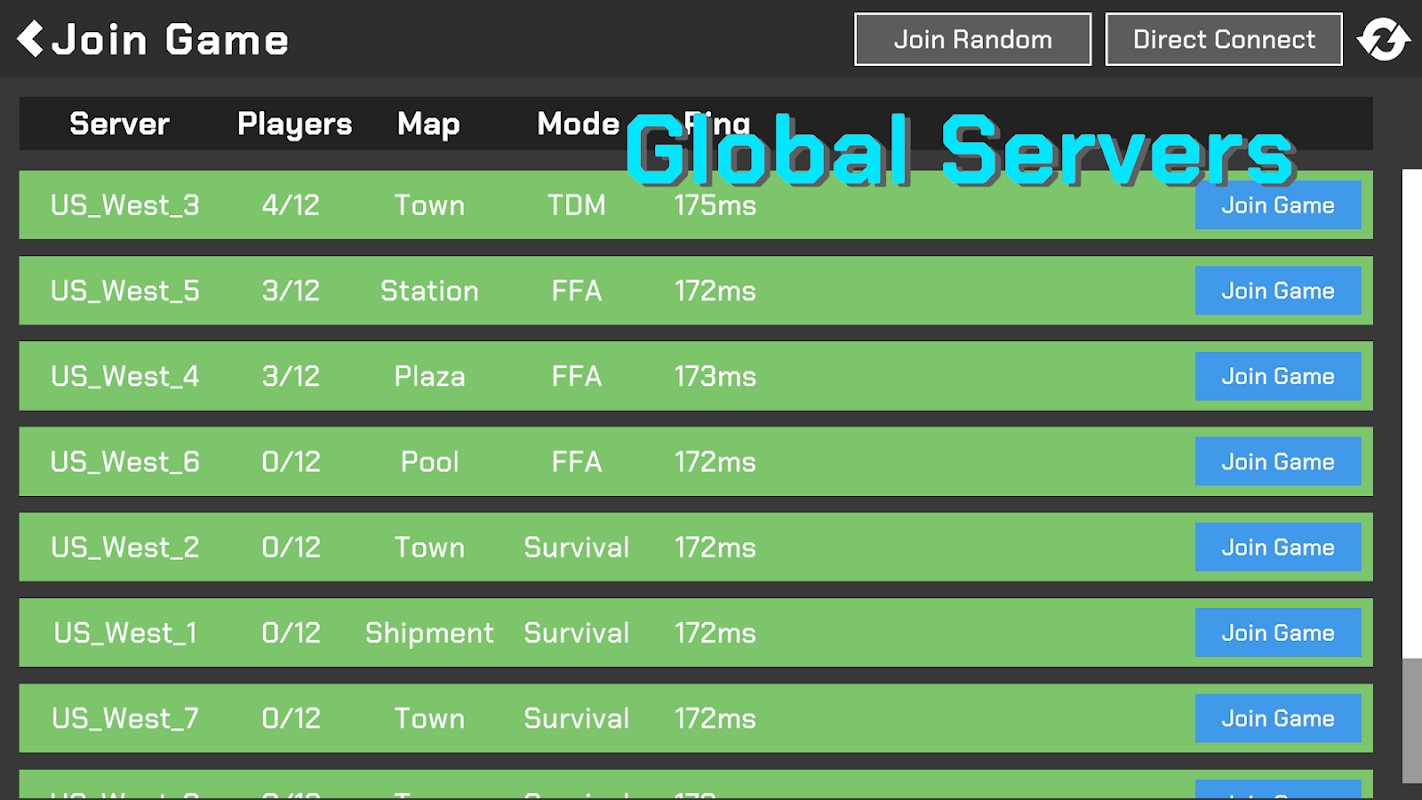Refresh the server list with the circular arrows icon
Screen dimensions: 1422x800
(x=1383, y=40)
